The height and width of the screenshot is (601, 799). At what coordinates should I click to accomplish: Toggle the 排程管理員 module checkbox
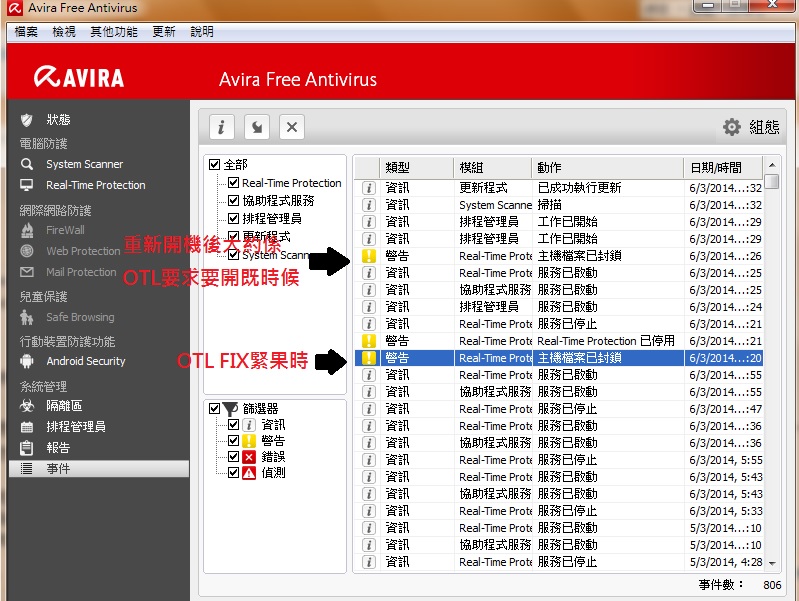click(x=233, y=219)
